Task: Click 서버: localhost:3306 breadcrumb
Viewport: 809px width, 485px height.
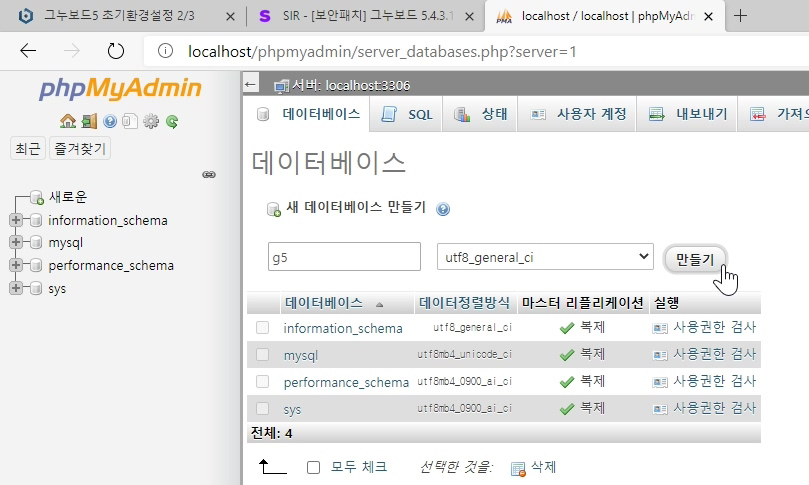Action: [x=351, y=85]
